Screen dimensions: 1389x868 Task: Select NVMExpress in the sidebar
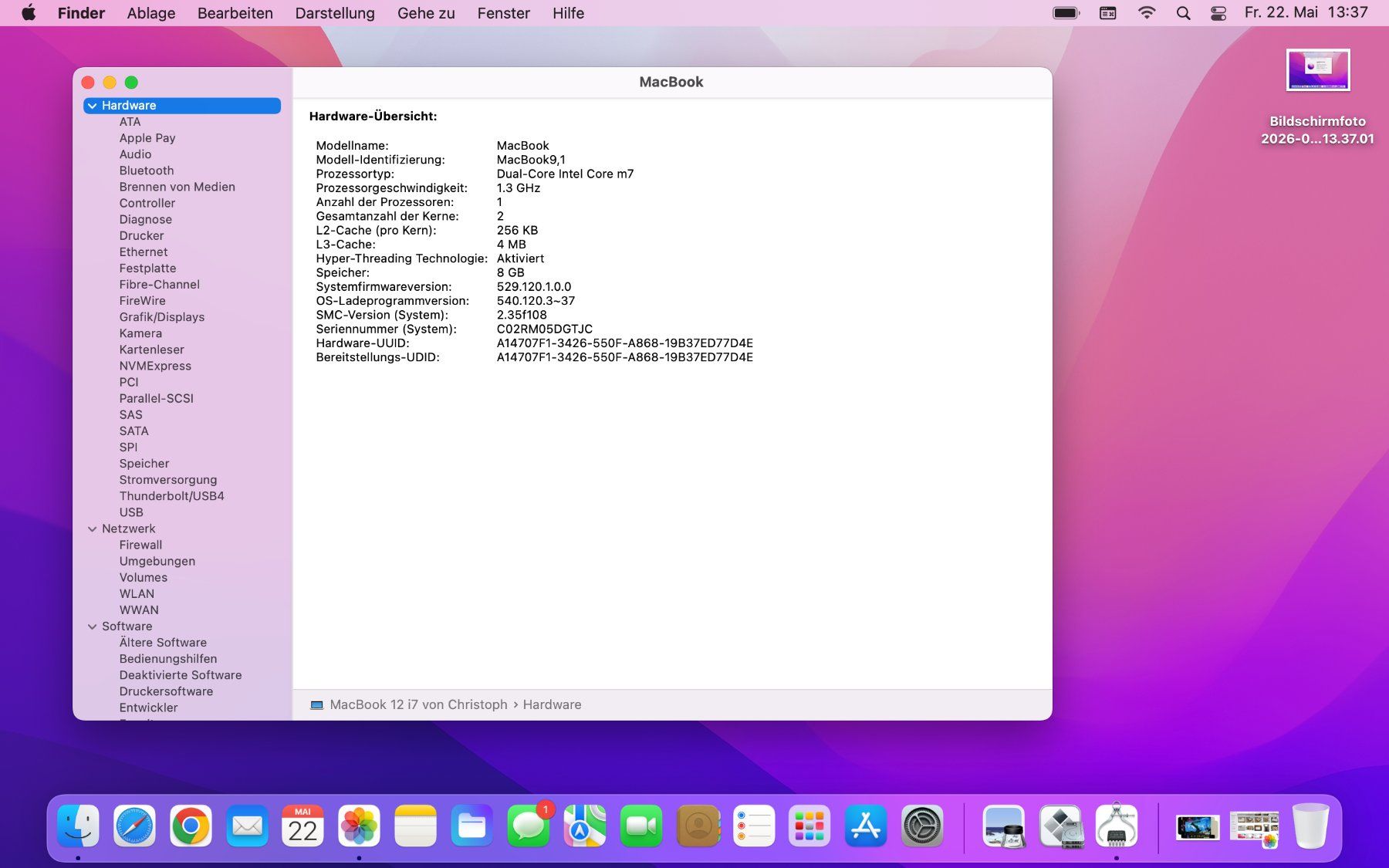click(155, 366)
